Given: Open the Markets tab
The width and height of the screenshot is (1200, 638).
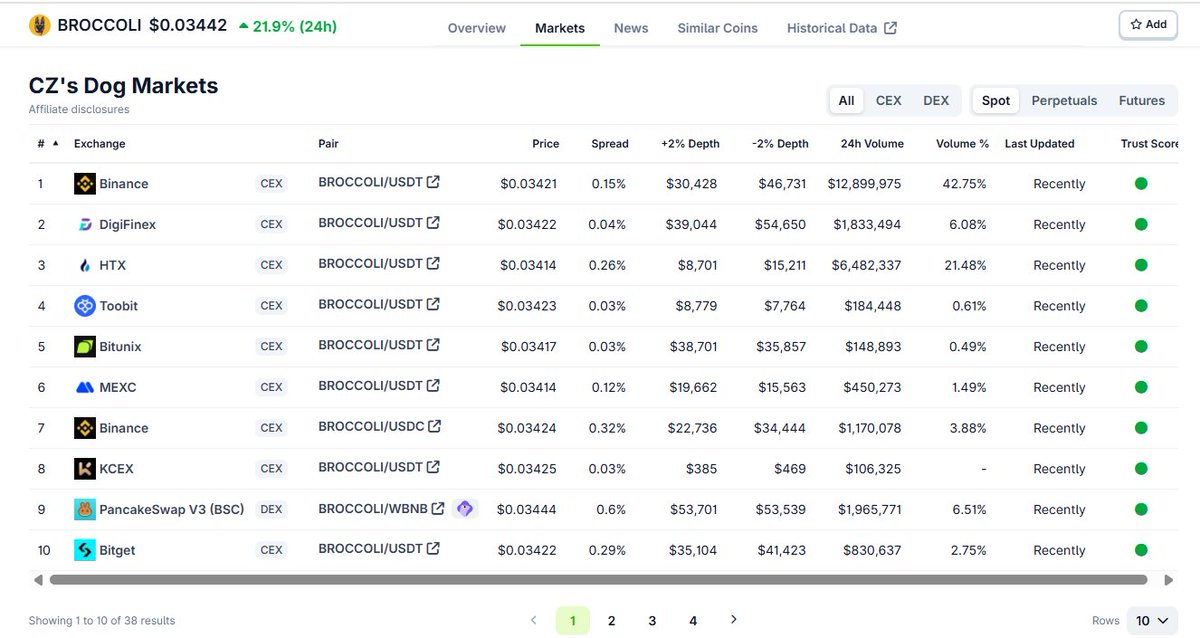Looking at the screenshot, I should (x=560, y=28).
